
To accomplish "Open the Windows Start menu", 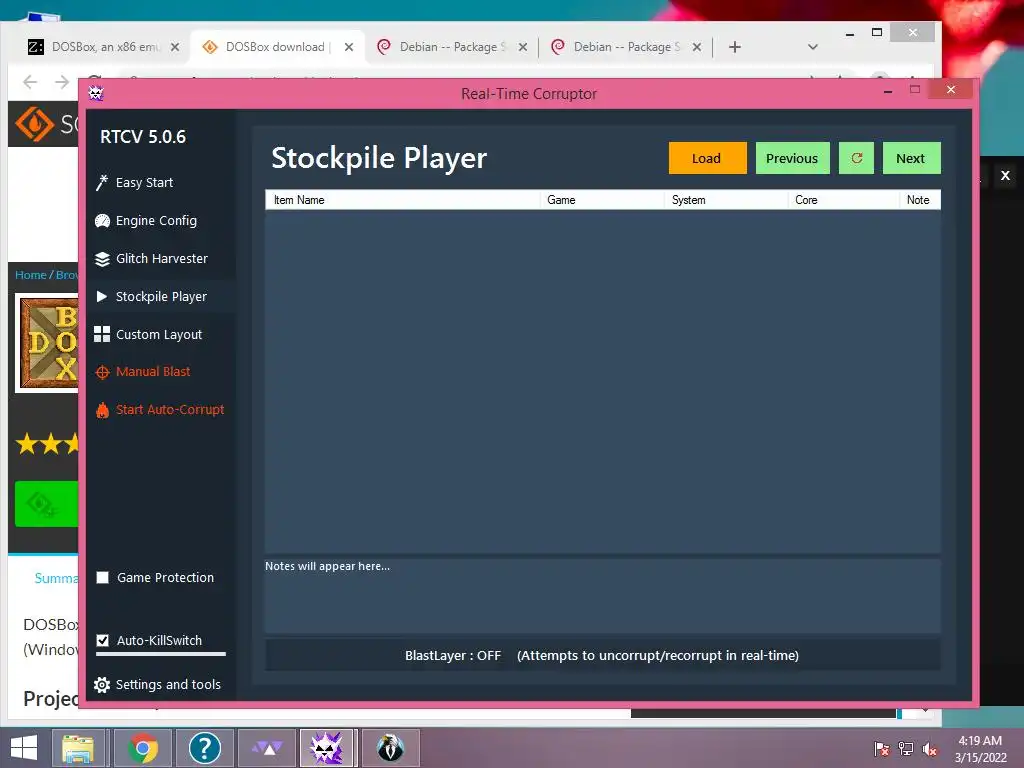I will 24,748.
